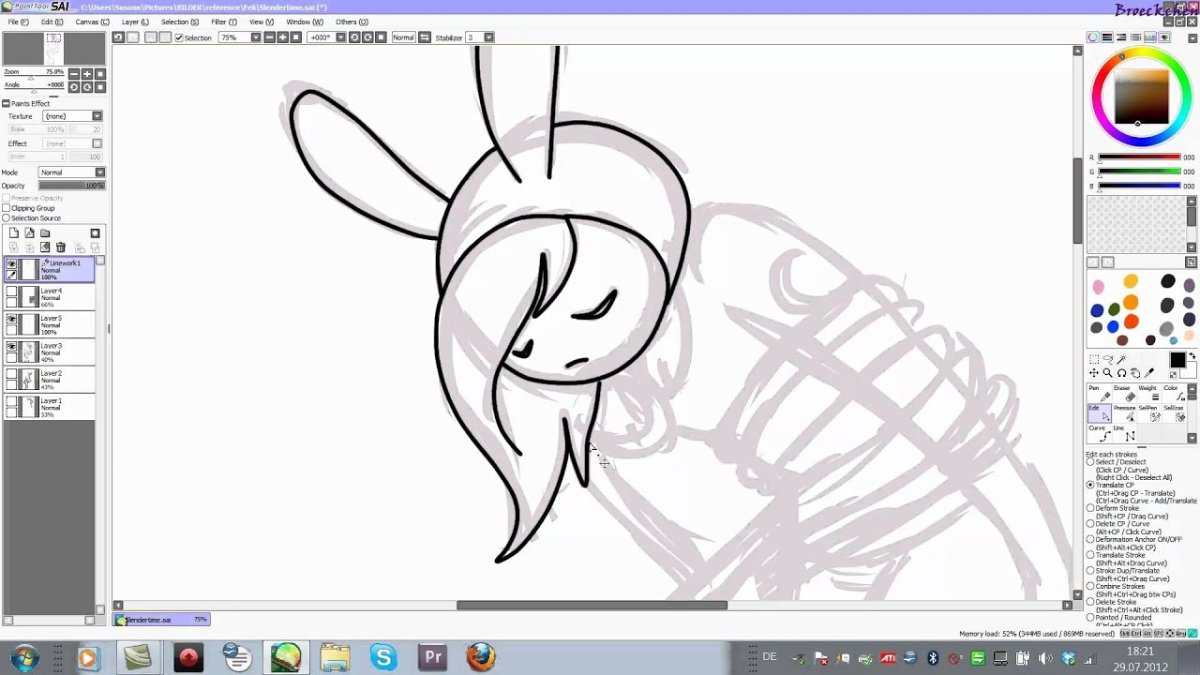Choose the Curve stroke tool

pos(1098,435)
